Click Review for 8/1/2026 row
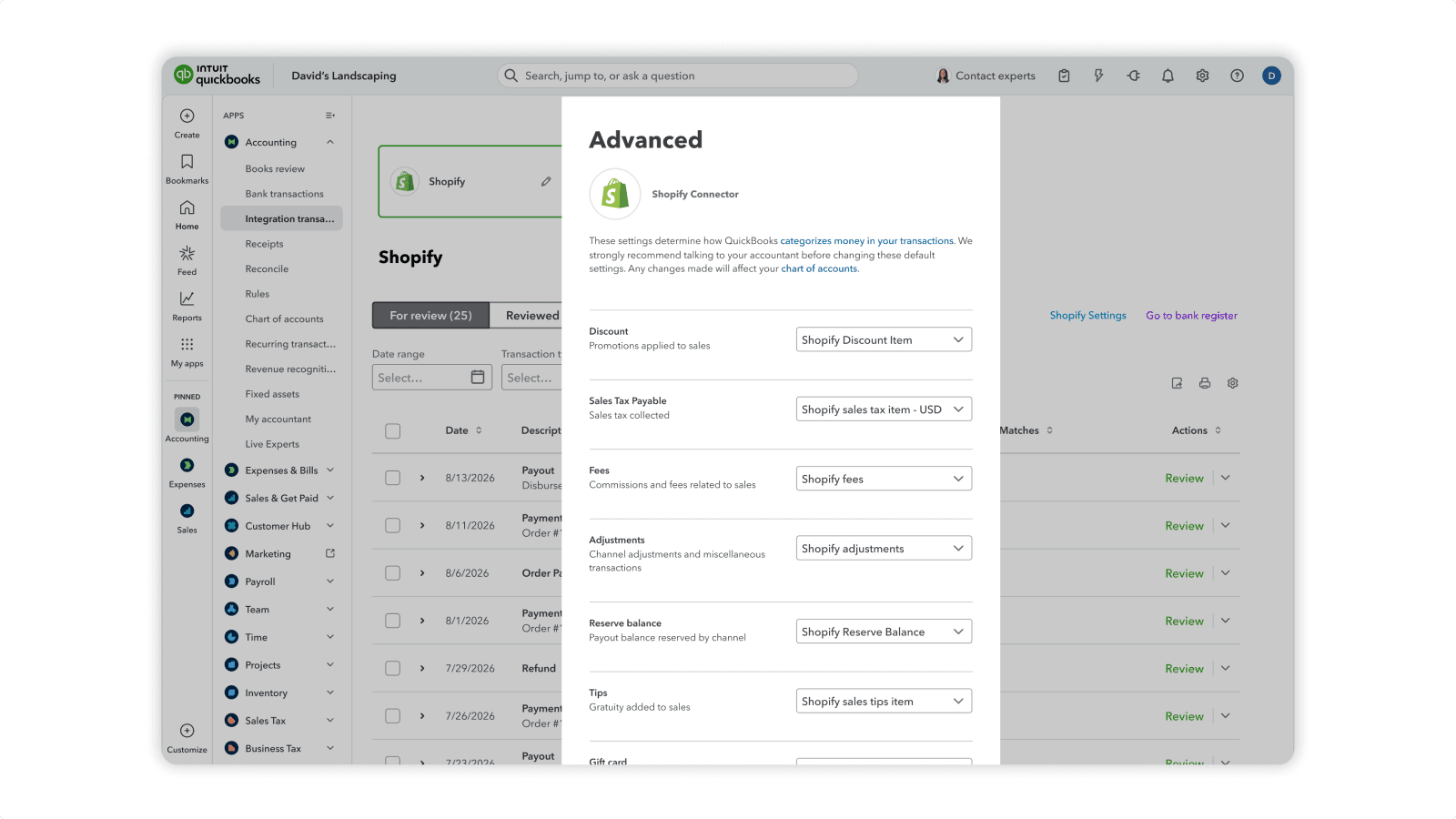The width and height of the screenshot is (1456, 819). tap(1184, 621)
